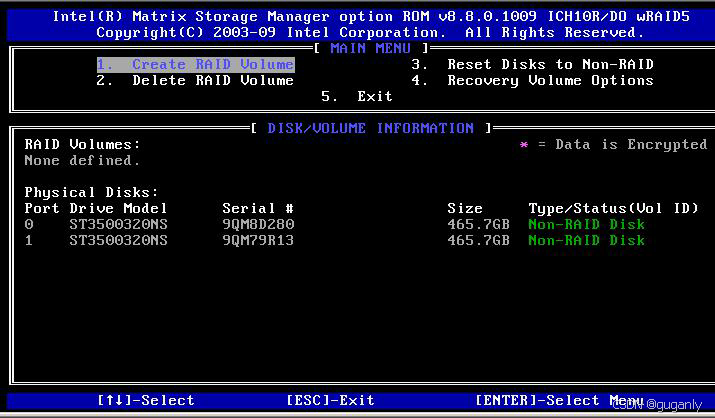Click the Size column header
The width and height of the screenshot is (715, 418).
pyautogui.click(x=465, y=208)
